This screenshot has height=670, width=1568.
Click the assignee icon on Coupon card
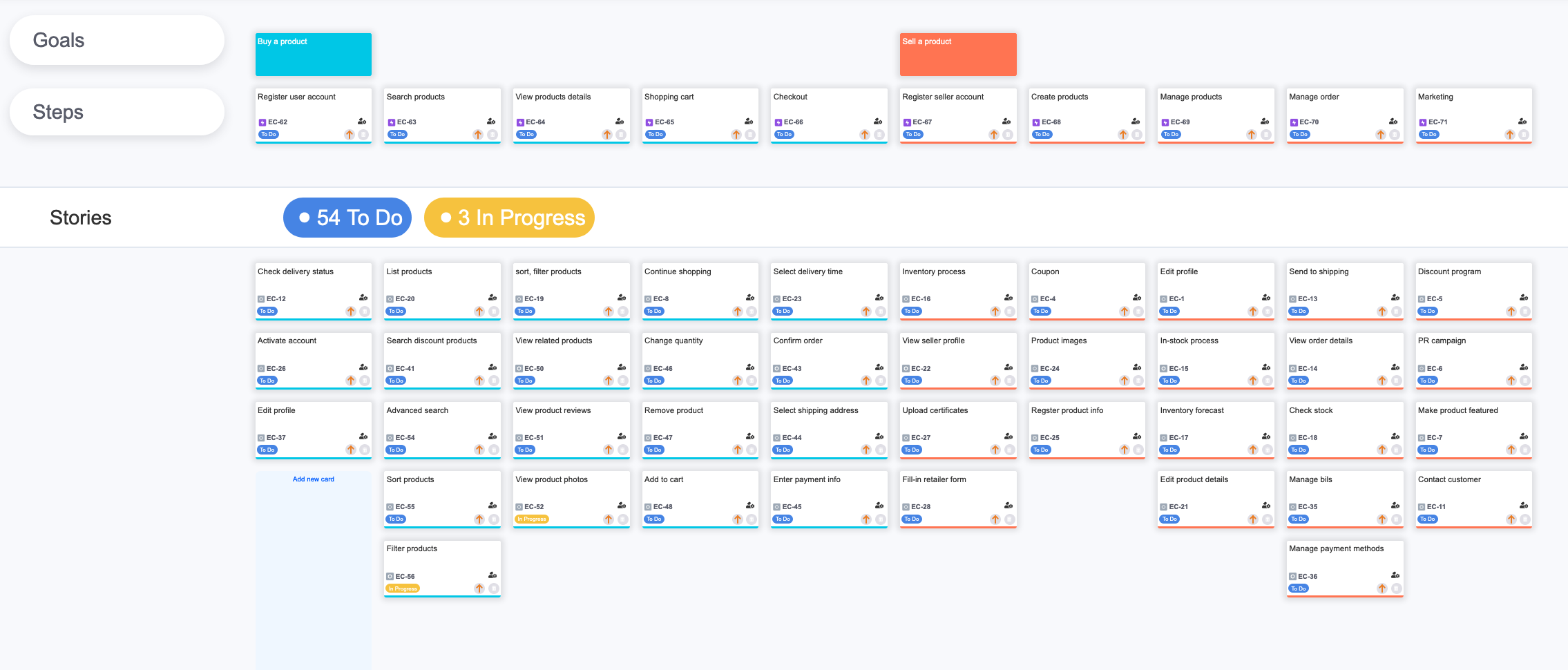point(1137,298)
